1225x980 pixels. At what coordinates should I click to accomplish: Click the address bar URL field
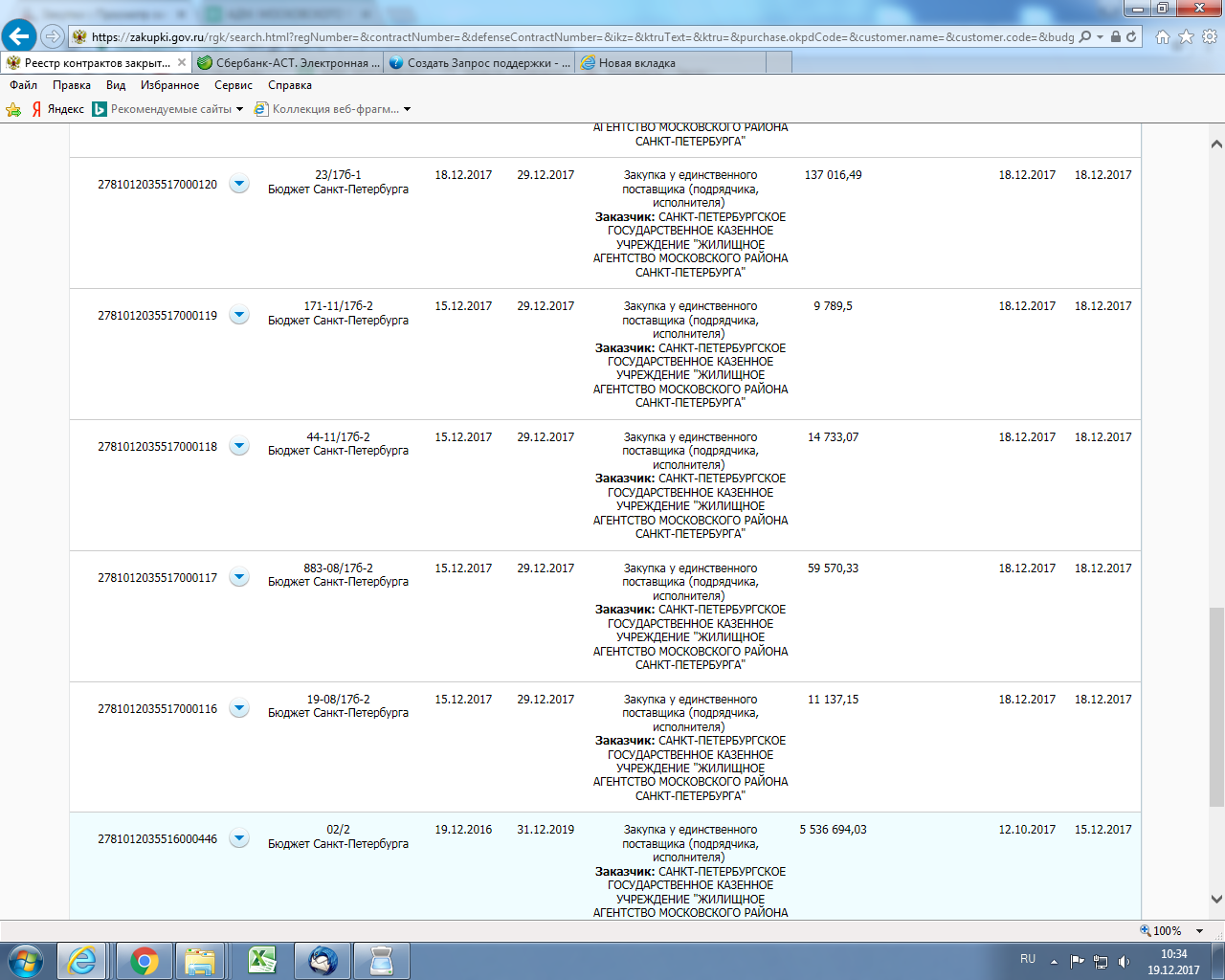[583, 36]
